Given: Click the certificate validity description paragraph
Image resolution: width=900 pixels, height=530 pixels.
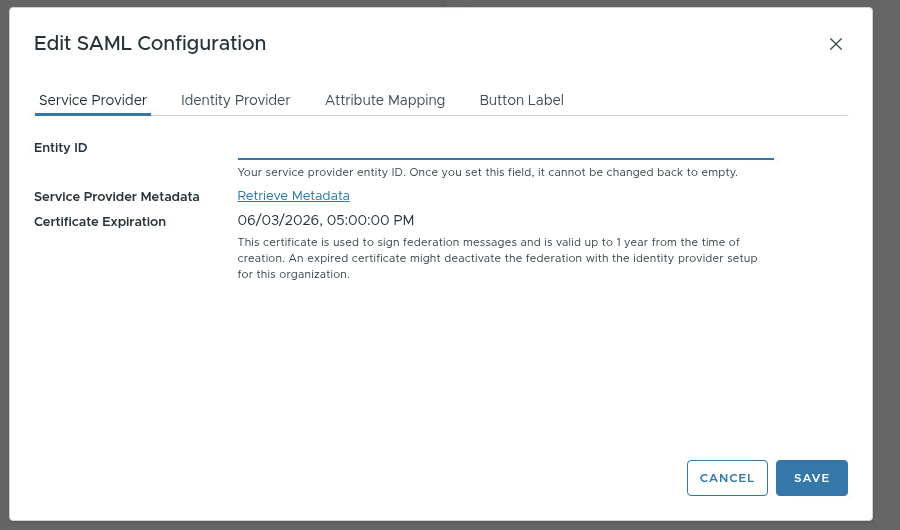Looking at the screenshot, I should pyautogui.click(x=497, y=258).
